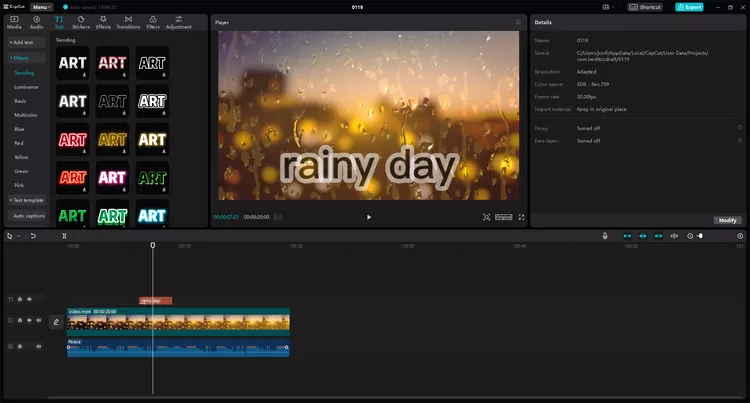
Task: Switch to the Audio tab
Action: pyautogui.click(x=36, y=22)
